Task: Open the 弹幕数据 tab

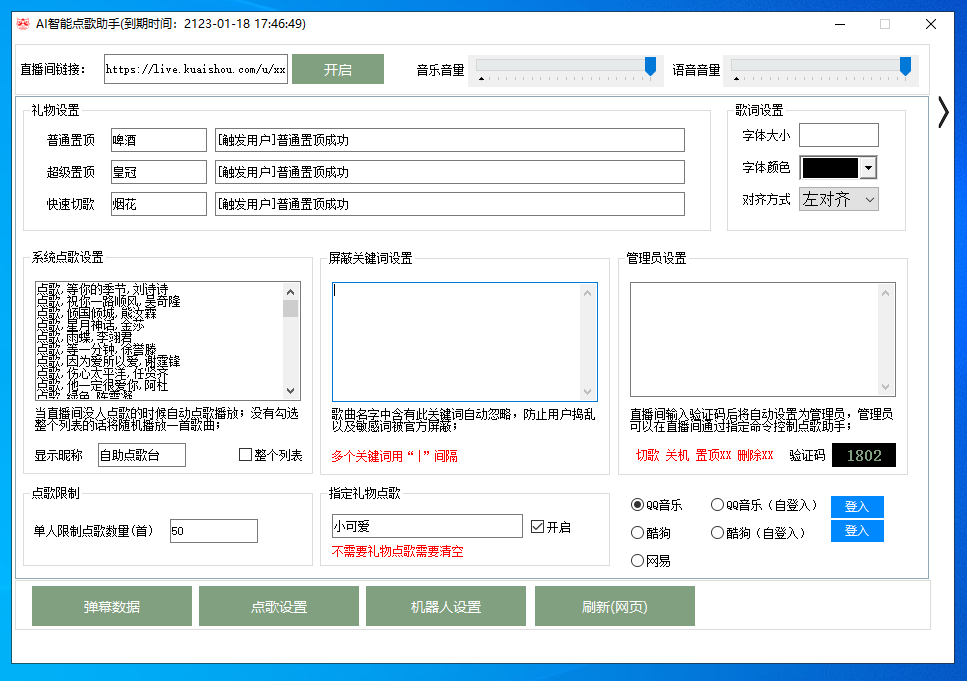Action: pyautogui.click(x=112, y=607)
